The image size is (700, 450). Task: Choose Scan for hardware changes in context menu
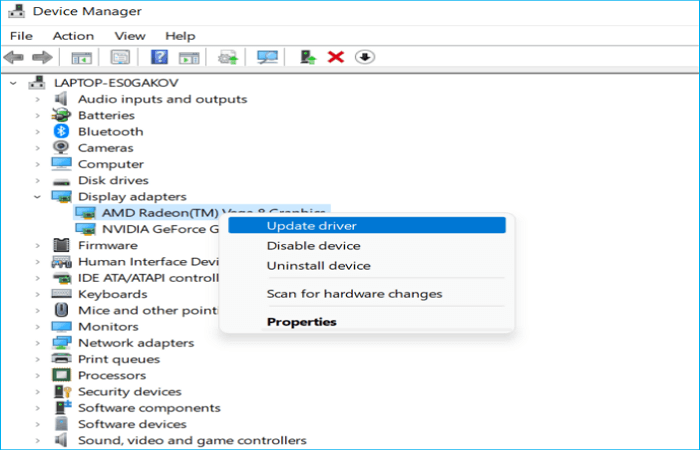[x=367, y=294]
